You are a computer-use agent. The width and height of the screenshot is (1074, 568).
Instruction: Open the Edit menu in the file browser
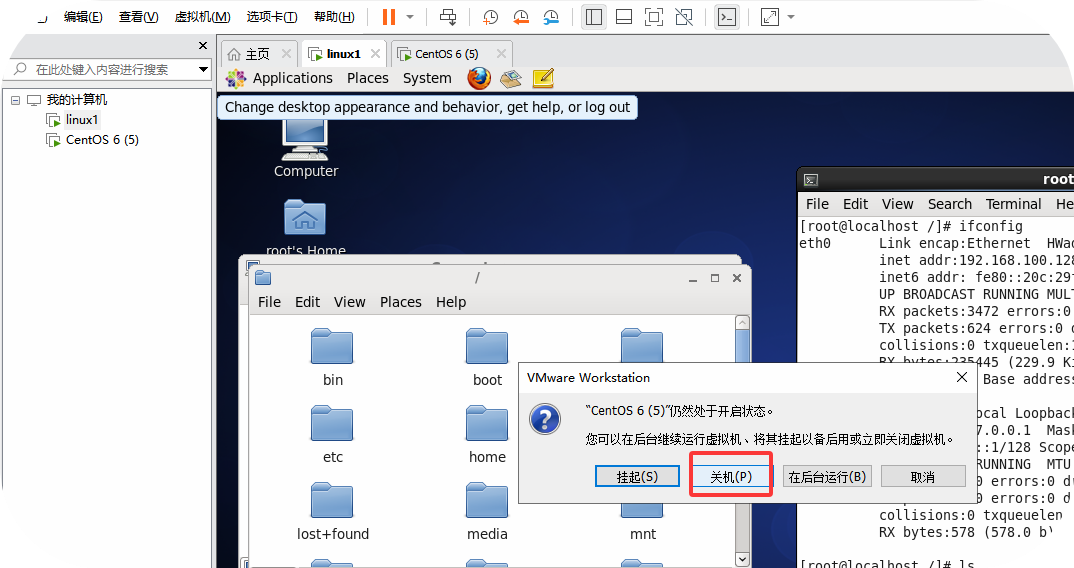pos(308,302)
